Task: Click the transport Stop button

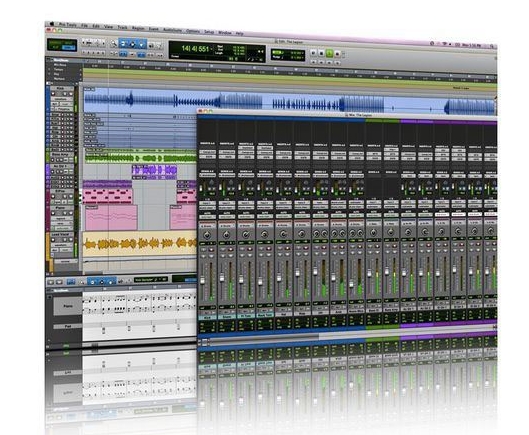Action: [x=321, y=53]
